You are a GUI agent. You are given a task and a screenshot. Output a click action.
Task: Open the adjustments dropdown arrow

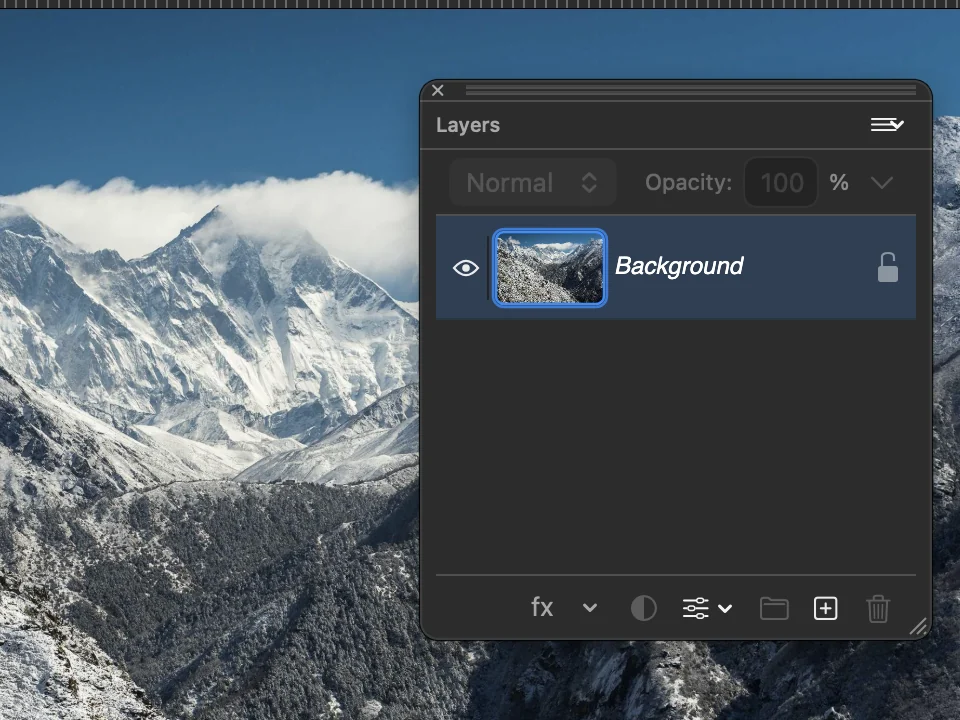pyautogui.click(x=725, y=609)
